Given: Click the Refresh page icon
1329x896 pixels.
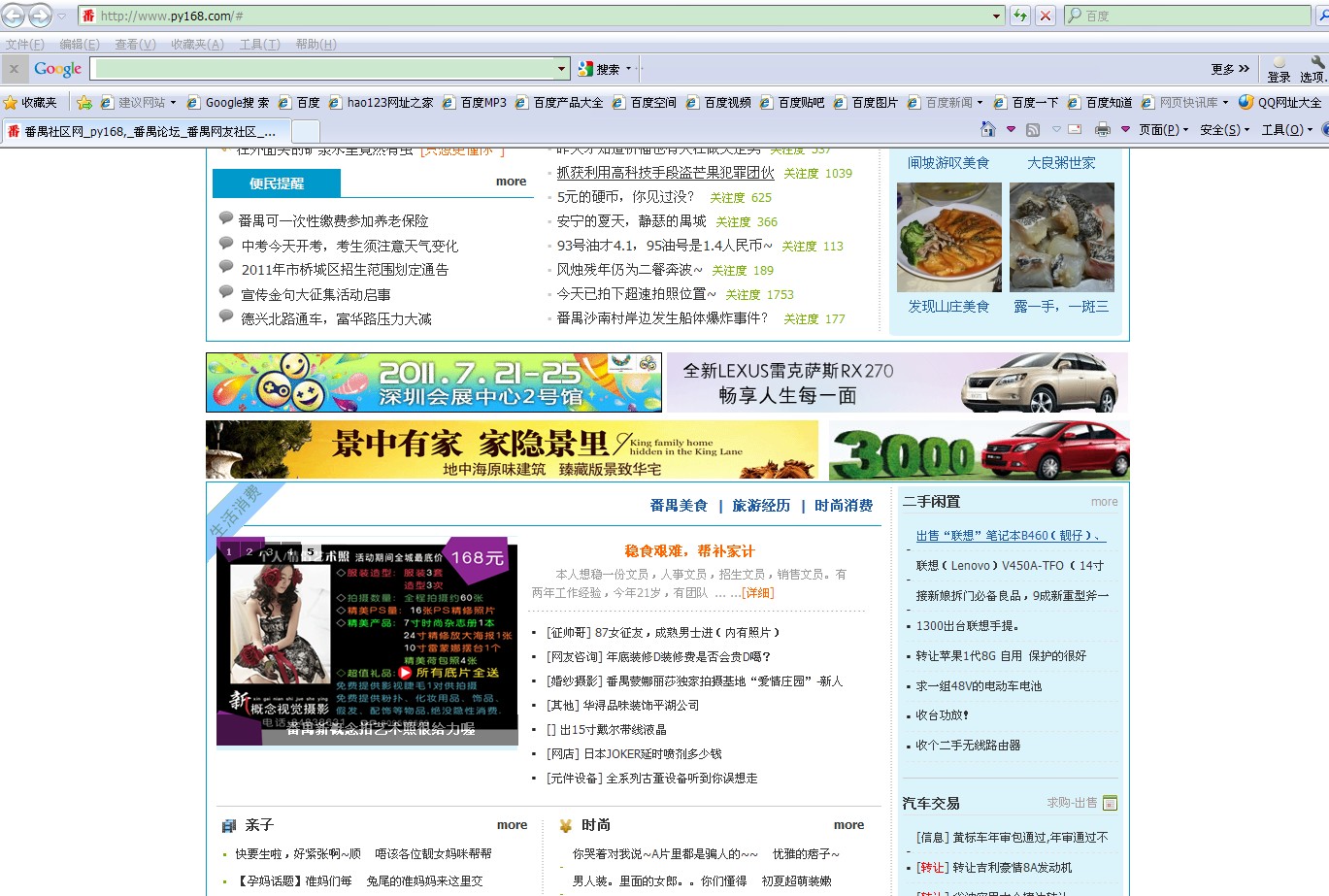Looking at the screenshot, I should pos(1020,16).
